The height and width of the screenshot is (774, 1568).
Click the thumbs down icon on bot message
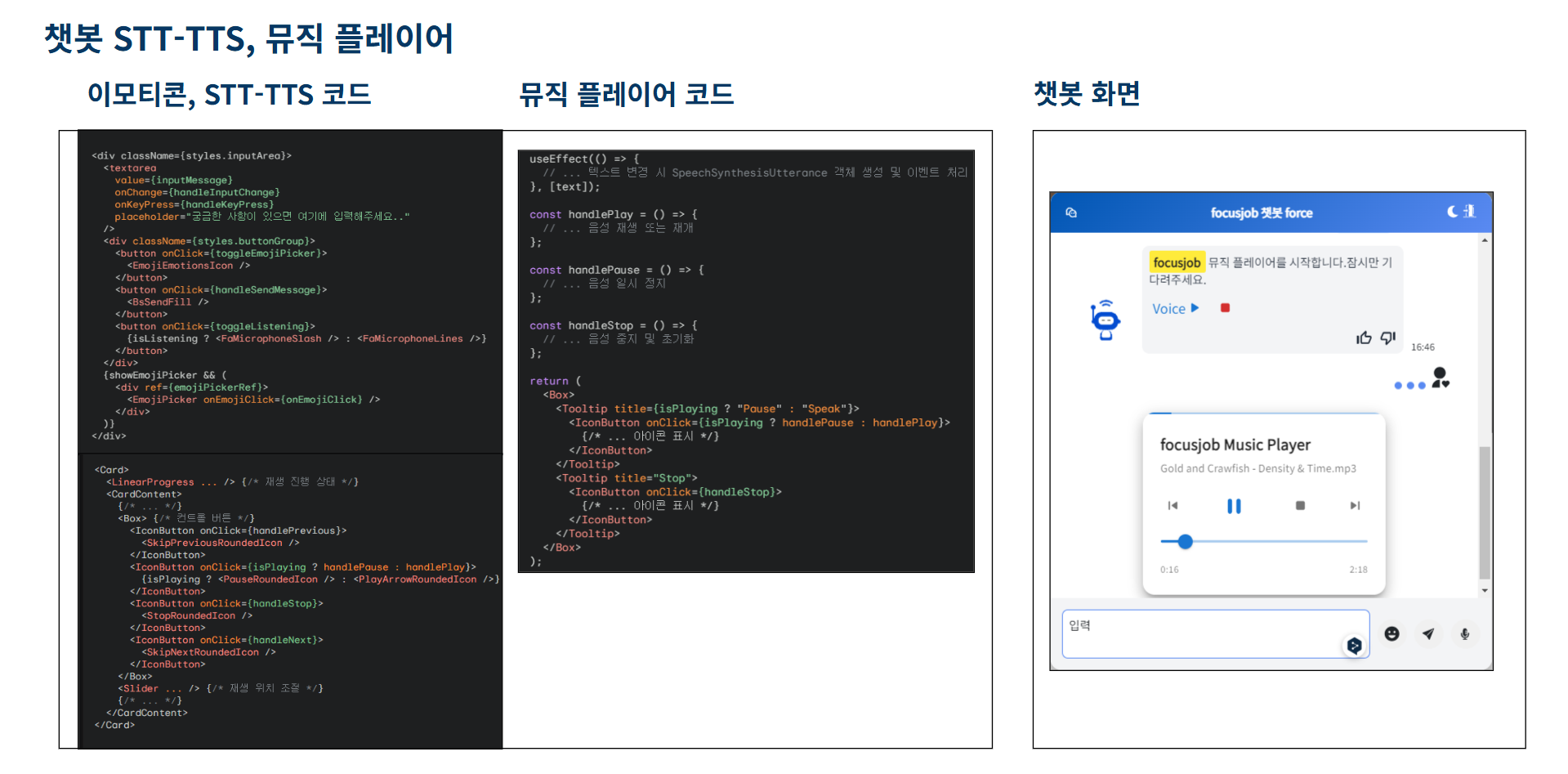(1388, 338)
